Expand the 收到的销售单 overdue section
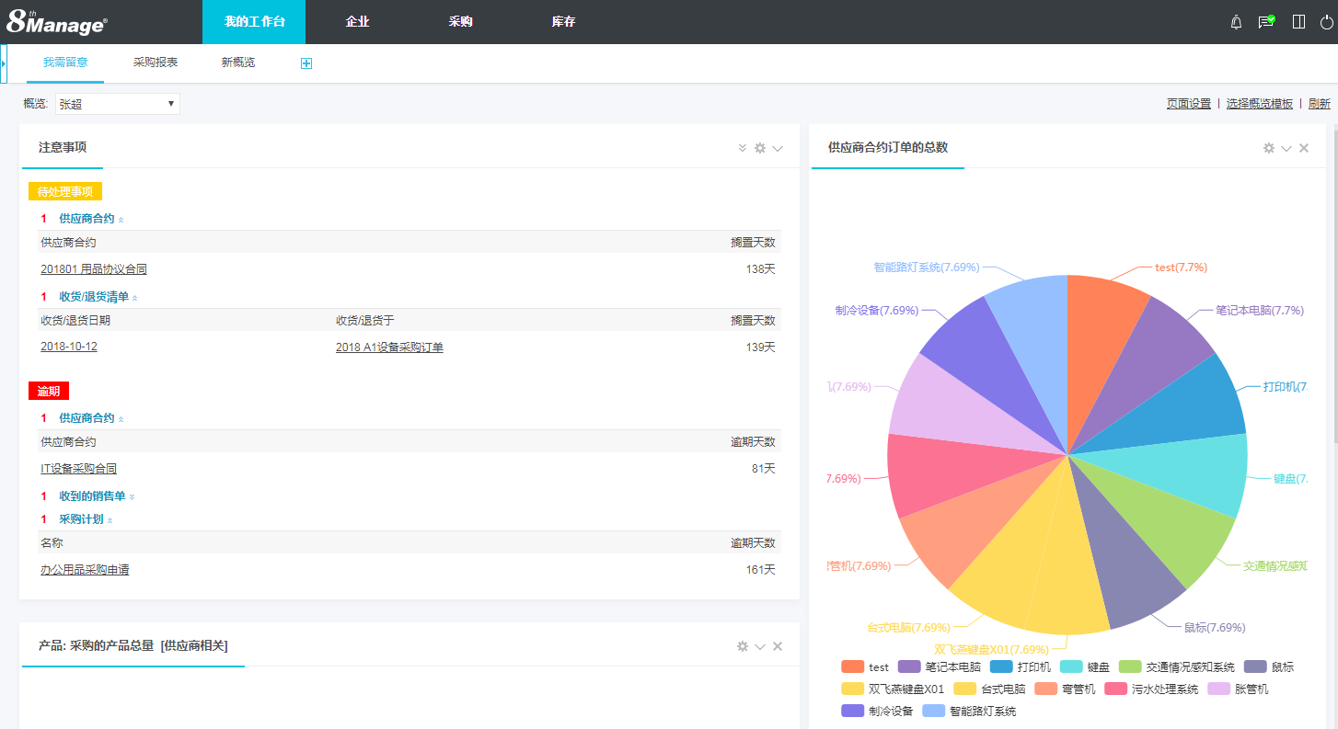This screenshot has width=1338, height=729. point(92,496)
